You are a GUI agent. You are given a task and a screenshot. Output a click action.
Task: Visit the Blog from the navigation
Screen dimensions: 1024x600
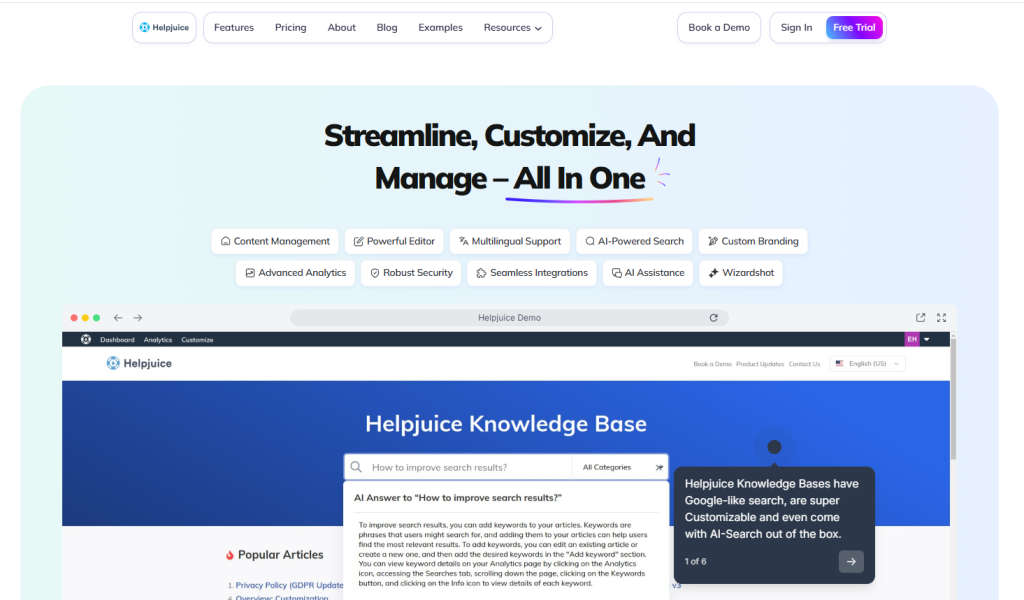(x=387, y=27)
